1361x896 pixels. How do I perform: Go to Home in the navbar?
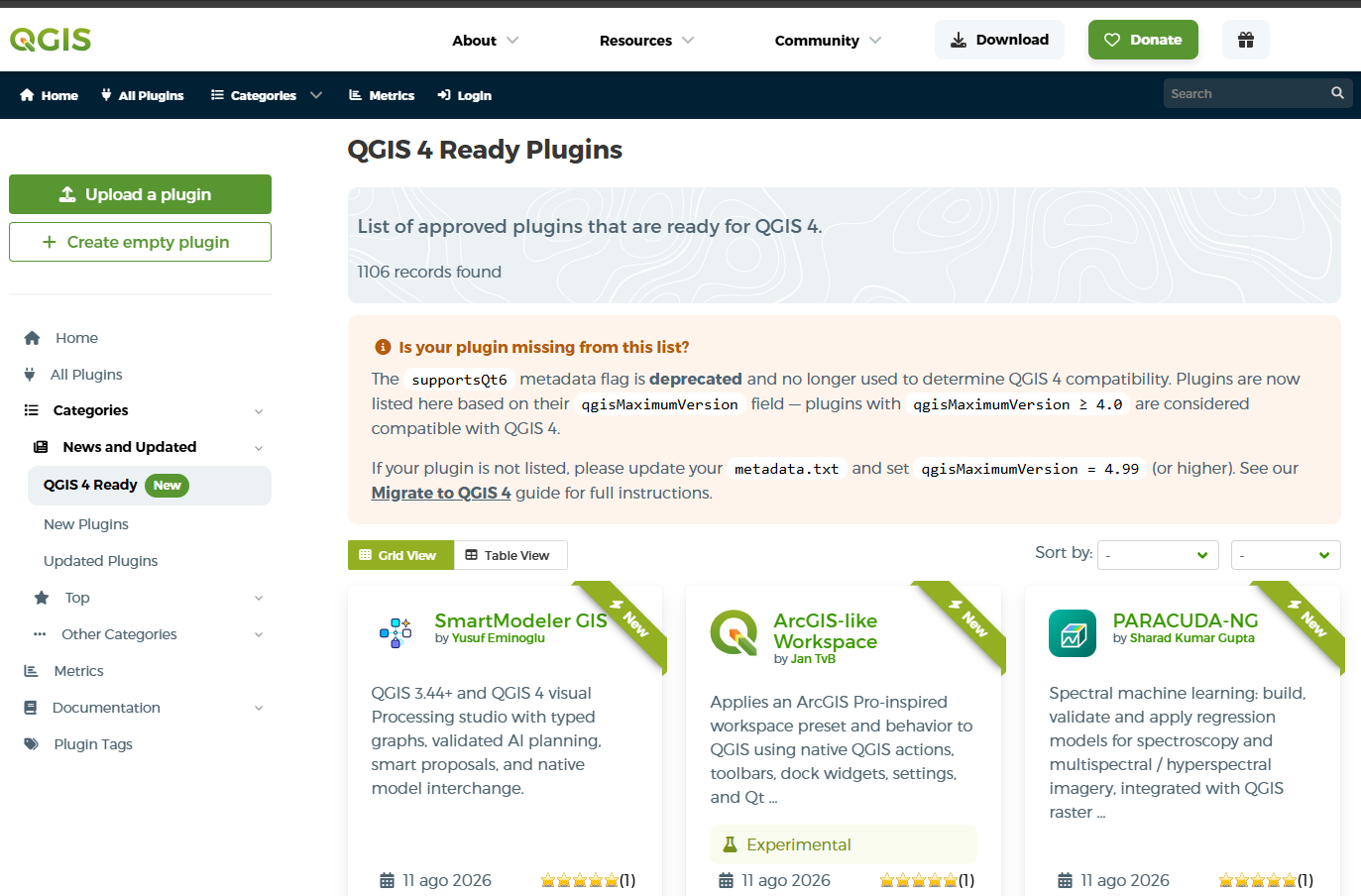click(x=49, y=95)
